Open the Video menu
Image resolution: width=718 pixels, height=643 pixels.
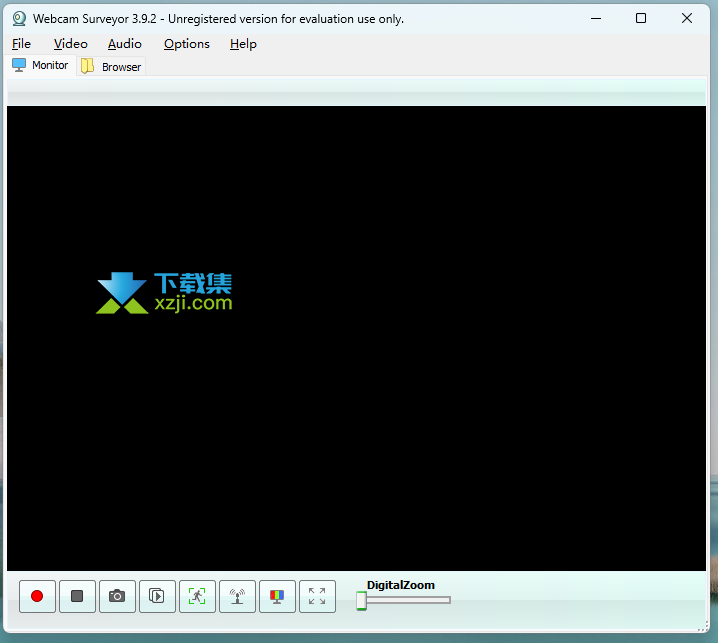(x=71, y=44)
